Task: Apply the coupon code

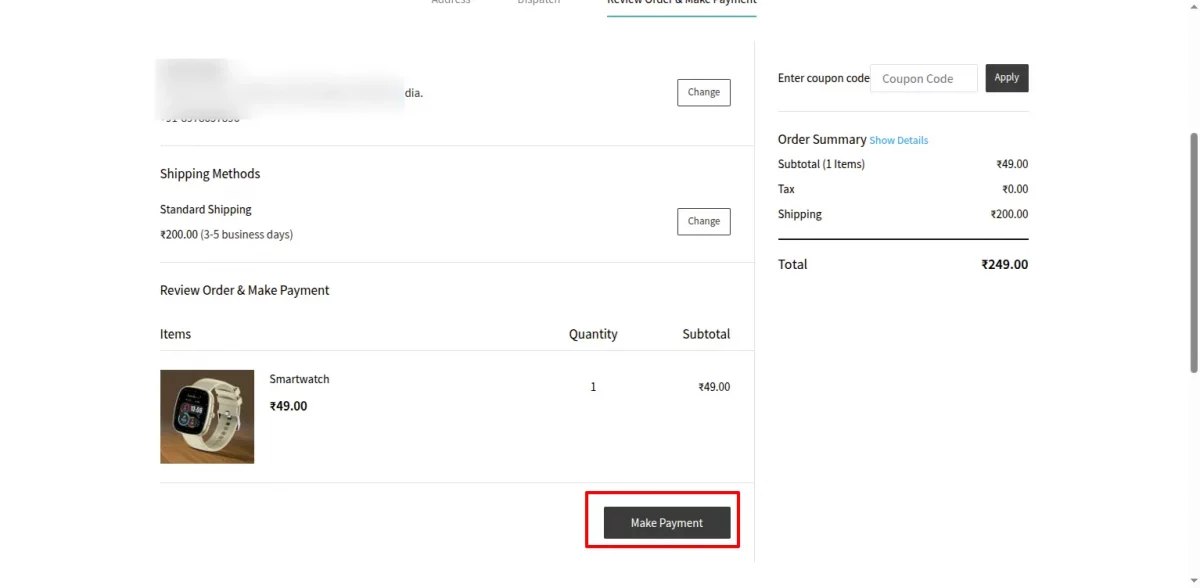Action: point(1007,78)
